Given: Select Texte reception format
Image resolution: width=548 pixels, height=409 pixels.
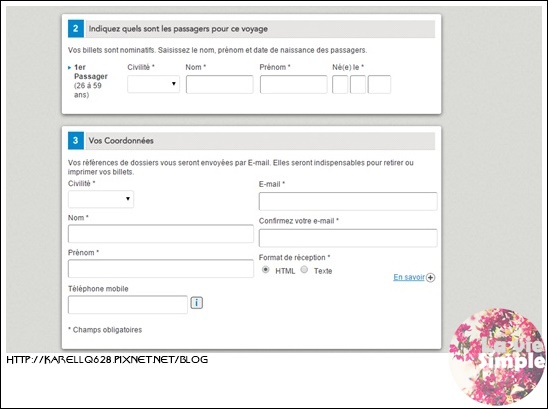Looking at the screenshot, I should [304, 270].
